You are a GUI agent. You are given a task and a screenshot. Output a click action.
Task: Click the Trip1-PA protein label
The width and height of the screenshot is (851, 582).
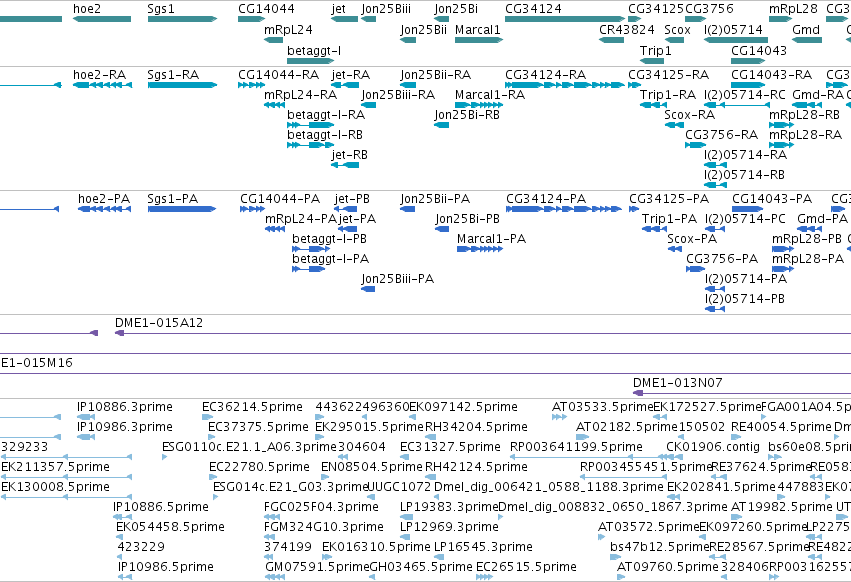(x=669, y=219)
